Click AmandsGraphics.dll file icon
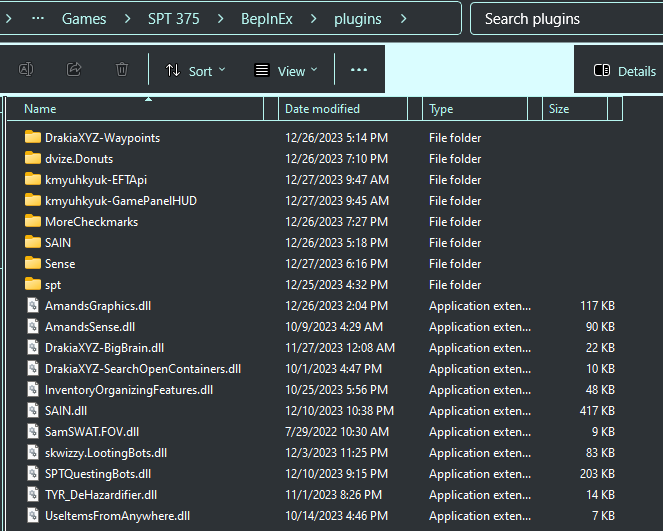Image resolution: width=663 pixels, height=531 pixels. coord(33,305)
